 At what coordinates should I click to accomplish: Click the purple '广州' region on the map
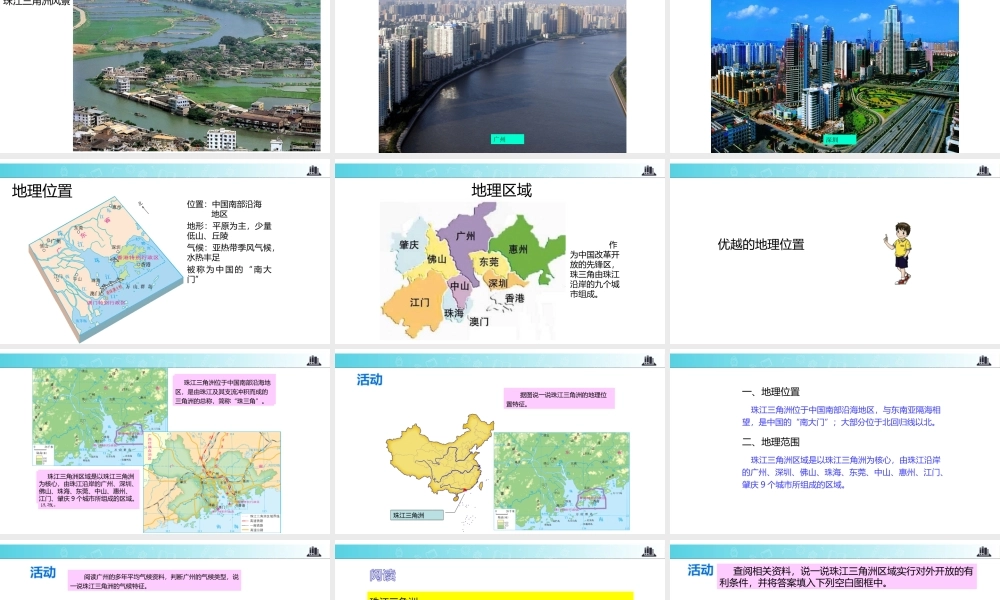(x=466, y=236)
